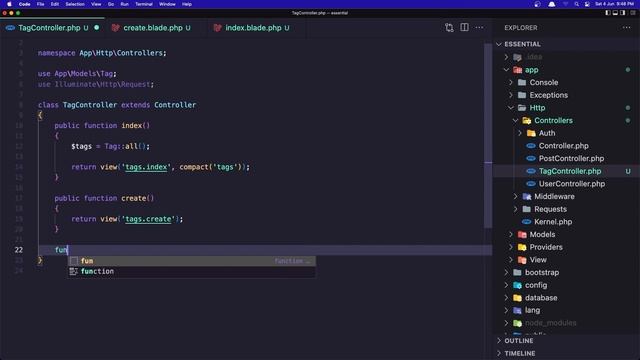Viewport: 640px width, 360px height.
Task: Click the database folder icon
Action: (518, 298)
